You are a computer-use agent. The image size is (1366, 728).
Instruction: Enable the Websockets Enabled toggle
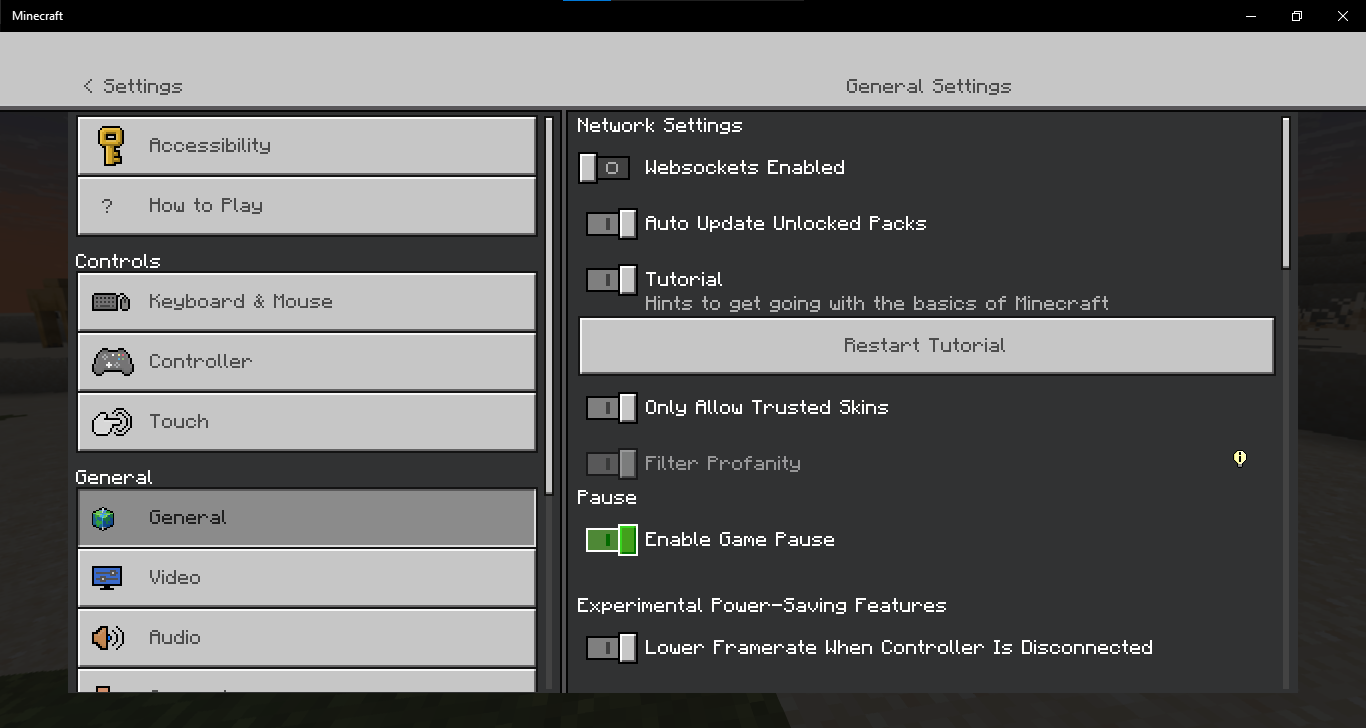click(x=604, y=168)
